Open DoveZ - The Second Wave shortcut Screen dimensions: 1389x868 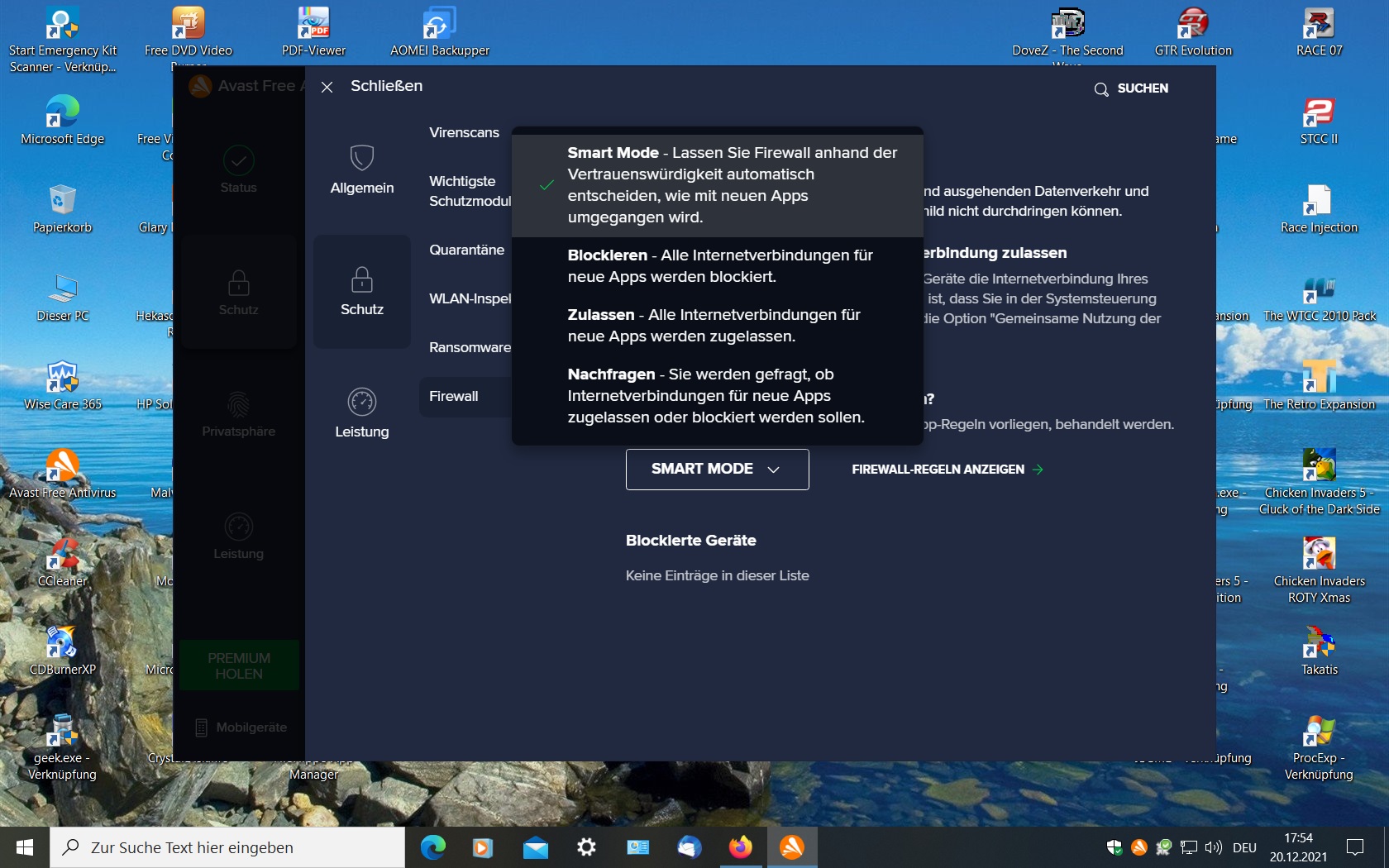[x=1068, y=33]
